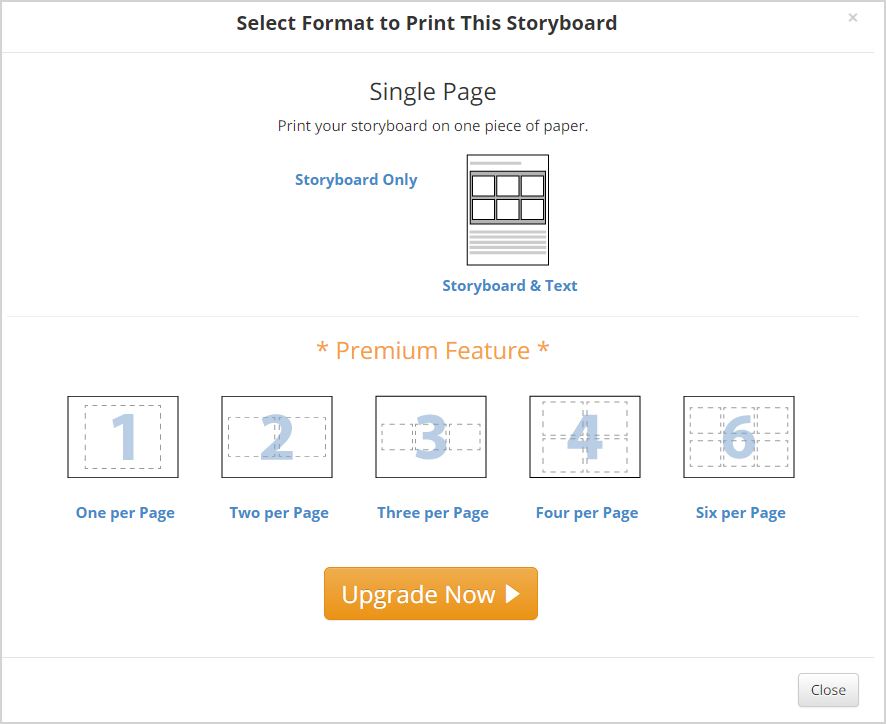This screenshot has height=724, width=886.
Task: Click the Two per Page text link
Action: (279, 513)
